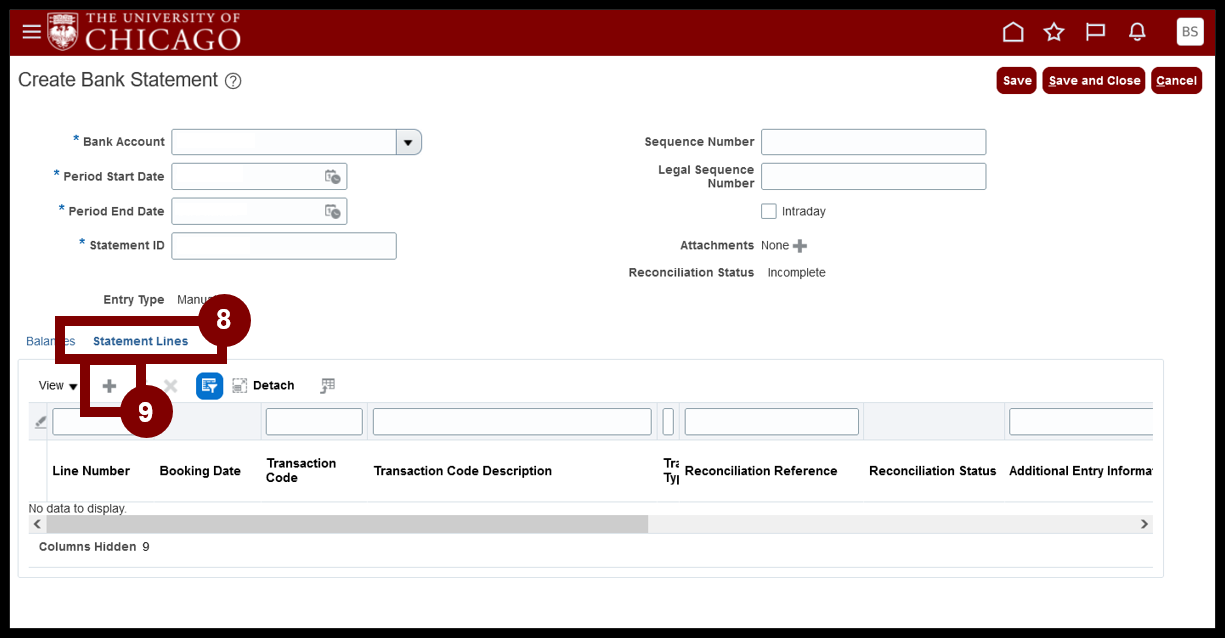The height and width of the screenshot is (638, 1225).
Task: Sort by Booking Date column header
Action: 200,471
